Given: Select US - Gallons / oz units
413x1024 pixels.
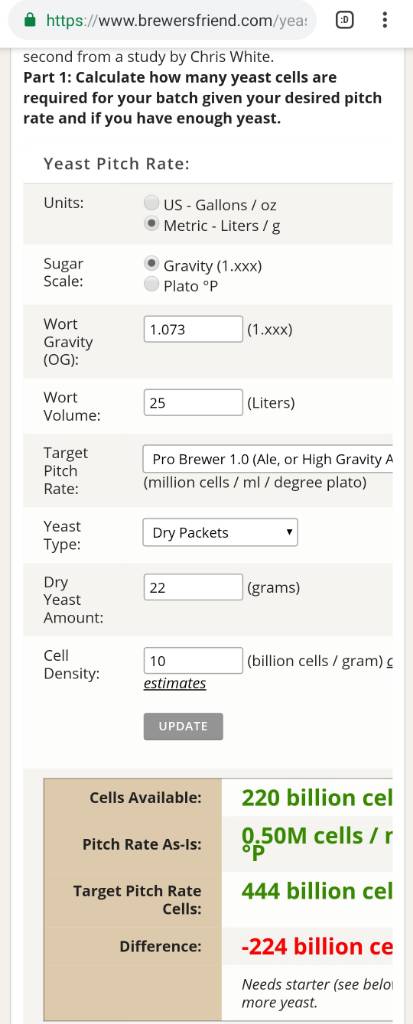Looking at the screenshot, I should pos(152,204).
